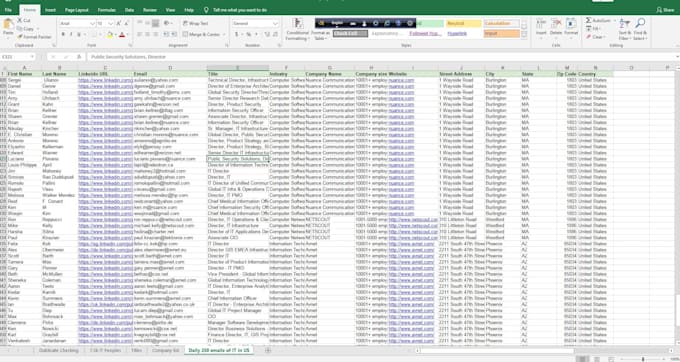Apply Percent Style format
680x362 pixels.
pyautogui.click(x=248, y=34)
